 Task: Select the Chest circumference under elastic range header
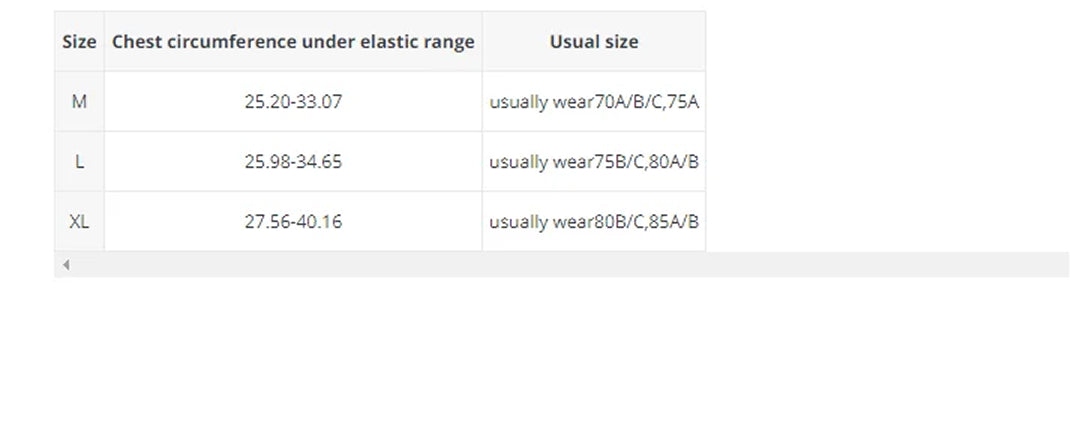click(x=293, y=42)
